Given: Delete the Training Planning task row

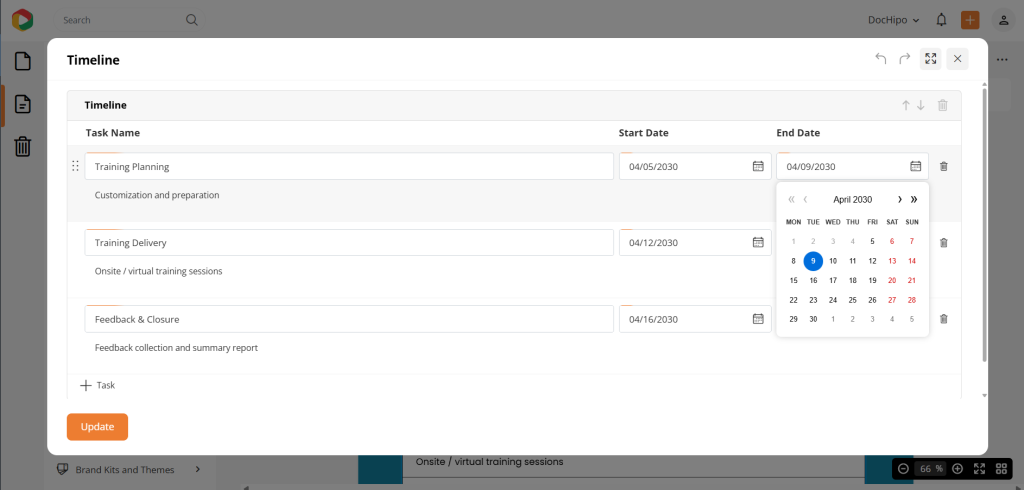Looking at the screenshot, I should tap(944, 166).
